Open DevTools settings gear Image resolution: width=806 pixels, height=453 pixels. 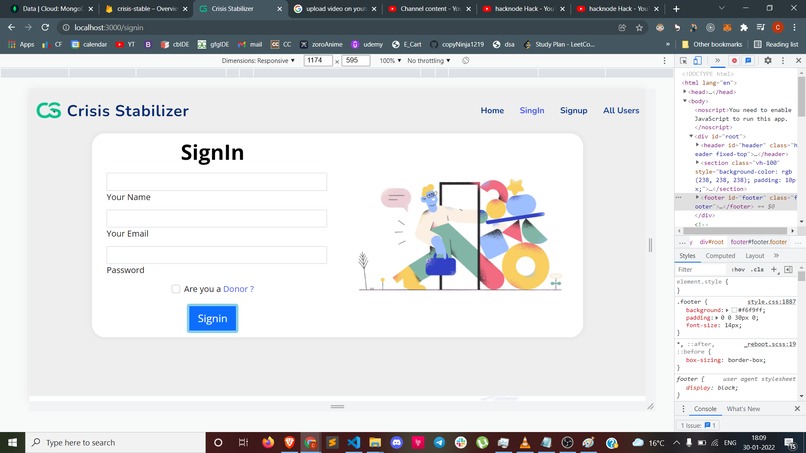click(x=767, y=61)
